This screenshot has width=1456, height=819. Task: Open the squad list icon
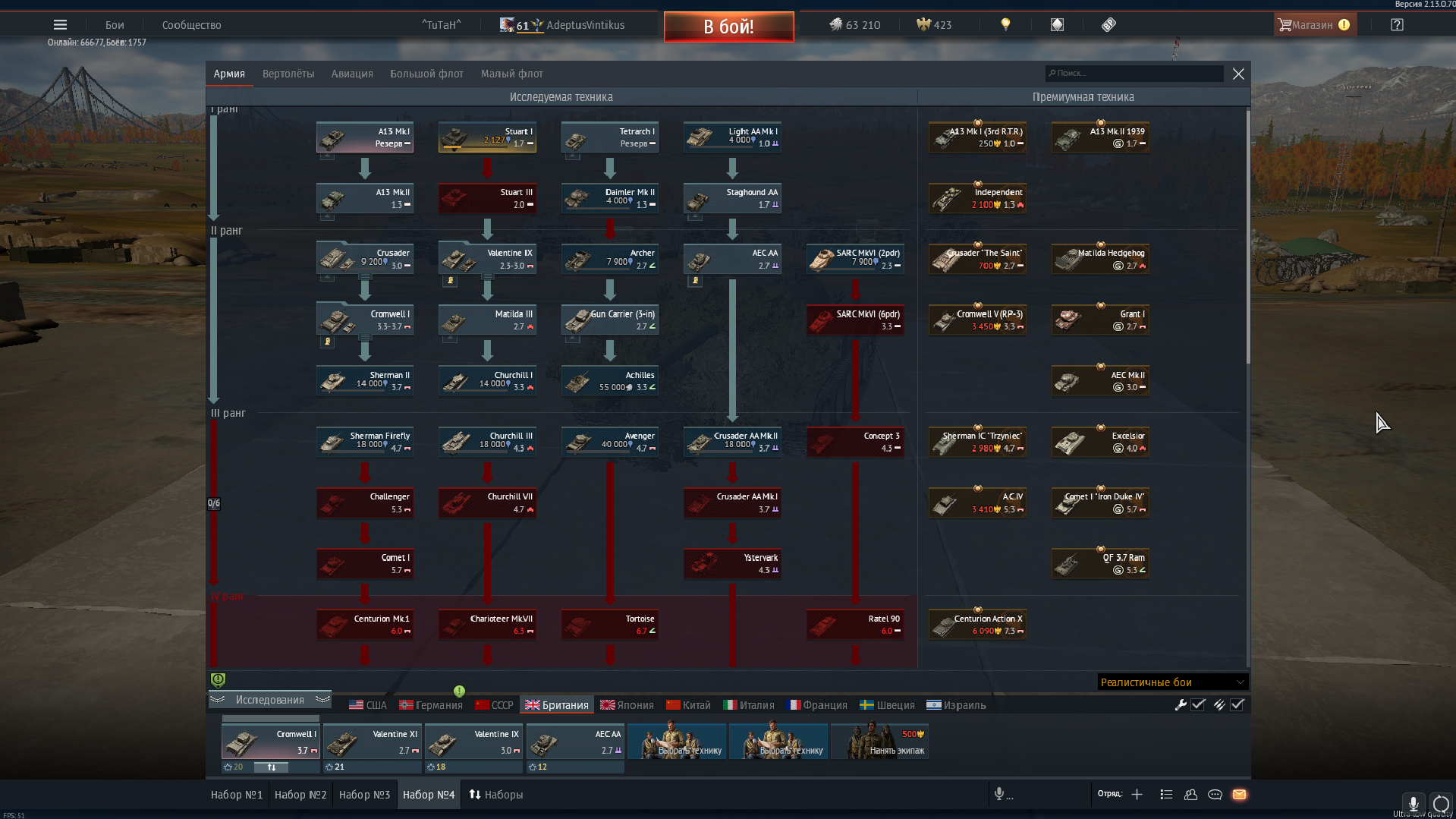point(1166,794)
